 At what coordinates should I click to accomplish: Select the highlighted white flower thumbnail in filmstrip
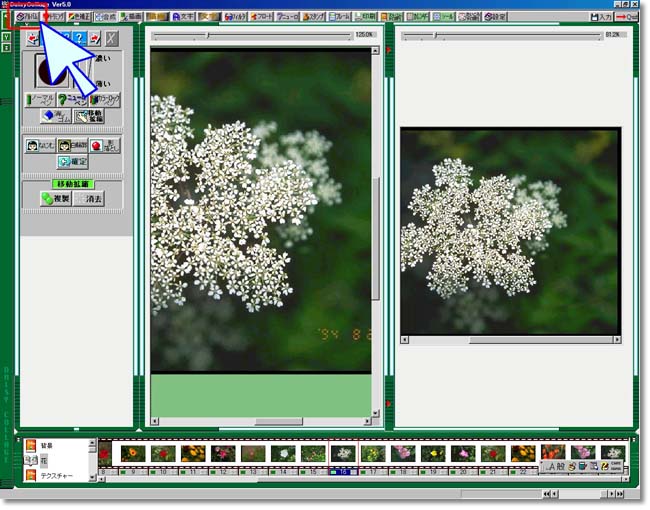click(x=342, y=453)
